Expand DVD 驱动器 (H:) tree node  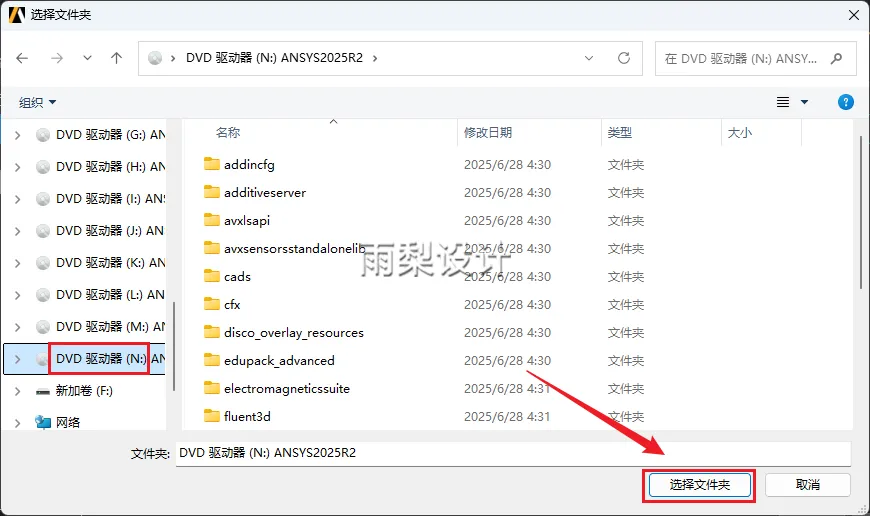click(x=18, y=167)
